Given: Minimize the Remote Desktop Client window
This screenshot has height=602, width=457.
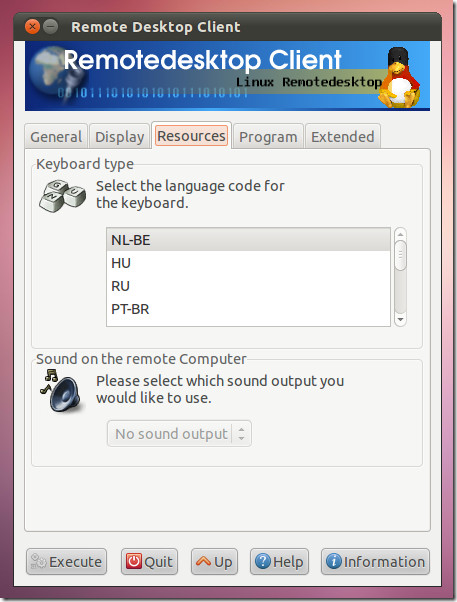Looking at the screenshot, I should click(x=50, y=27).
